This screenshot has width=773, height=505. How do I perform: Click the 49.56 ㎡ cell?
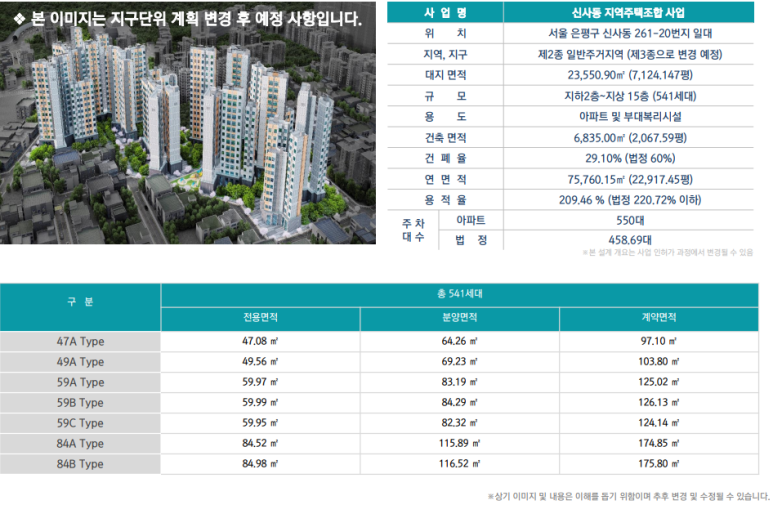point(260,361)
